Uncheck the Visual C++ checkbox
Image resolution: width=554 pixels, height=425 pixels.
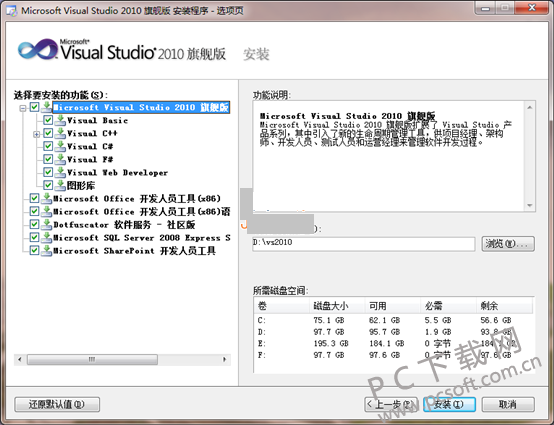[48, 133]
